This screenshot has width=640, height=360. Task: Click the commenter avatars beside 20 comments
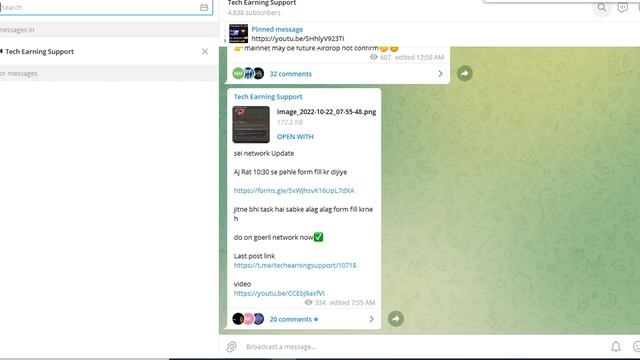(248, 319)
